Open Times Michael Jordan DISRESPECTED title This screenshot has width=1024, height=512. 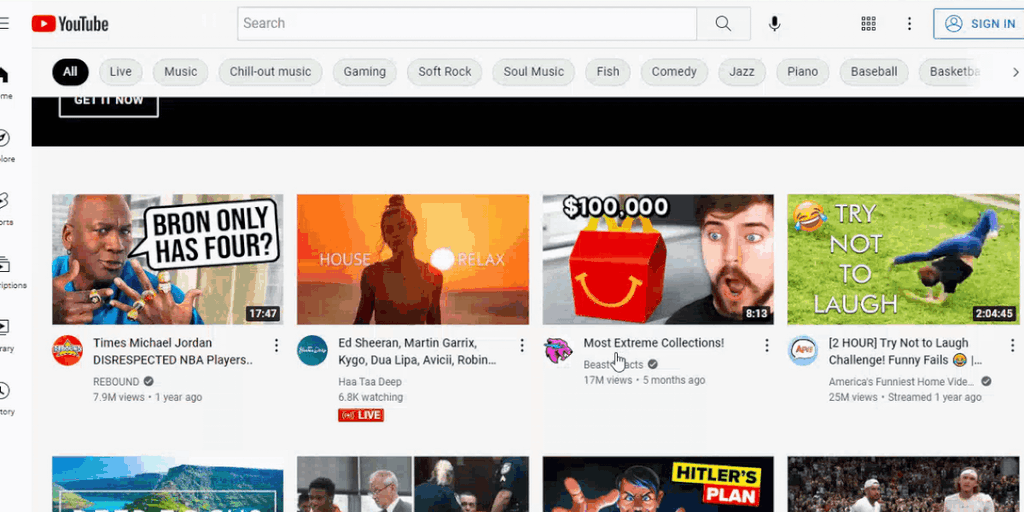tap(172, 351)
